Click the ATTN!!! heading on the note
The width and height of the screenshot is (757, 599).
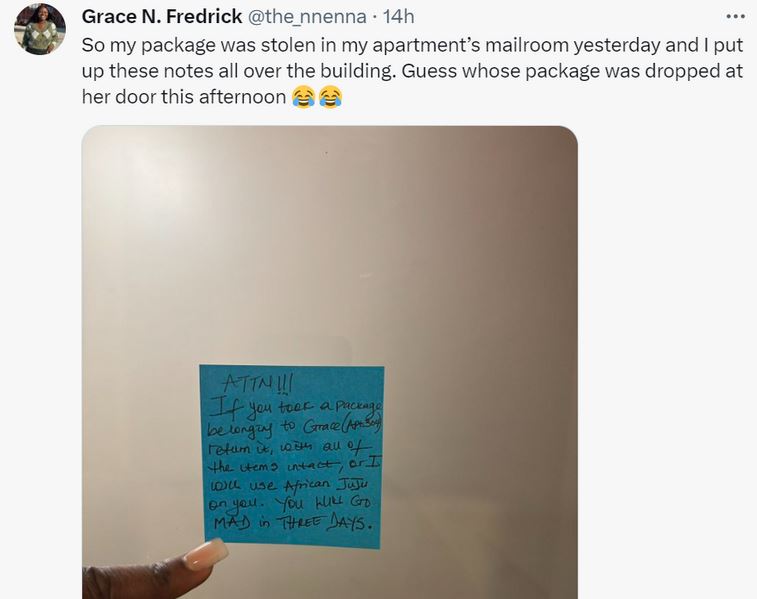click(x=257, y=385)
